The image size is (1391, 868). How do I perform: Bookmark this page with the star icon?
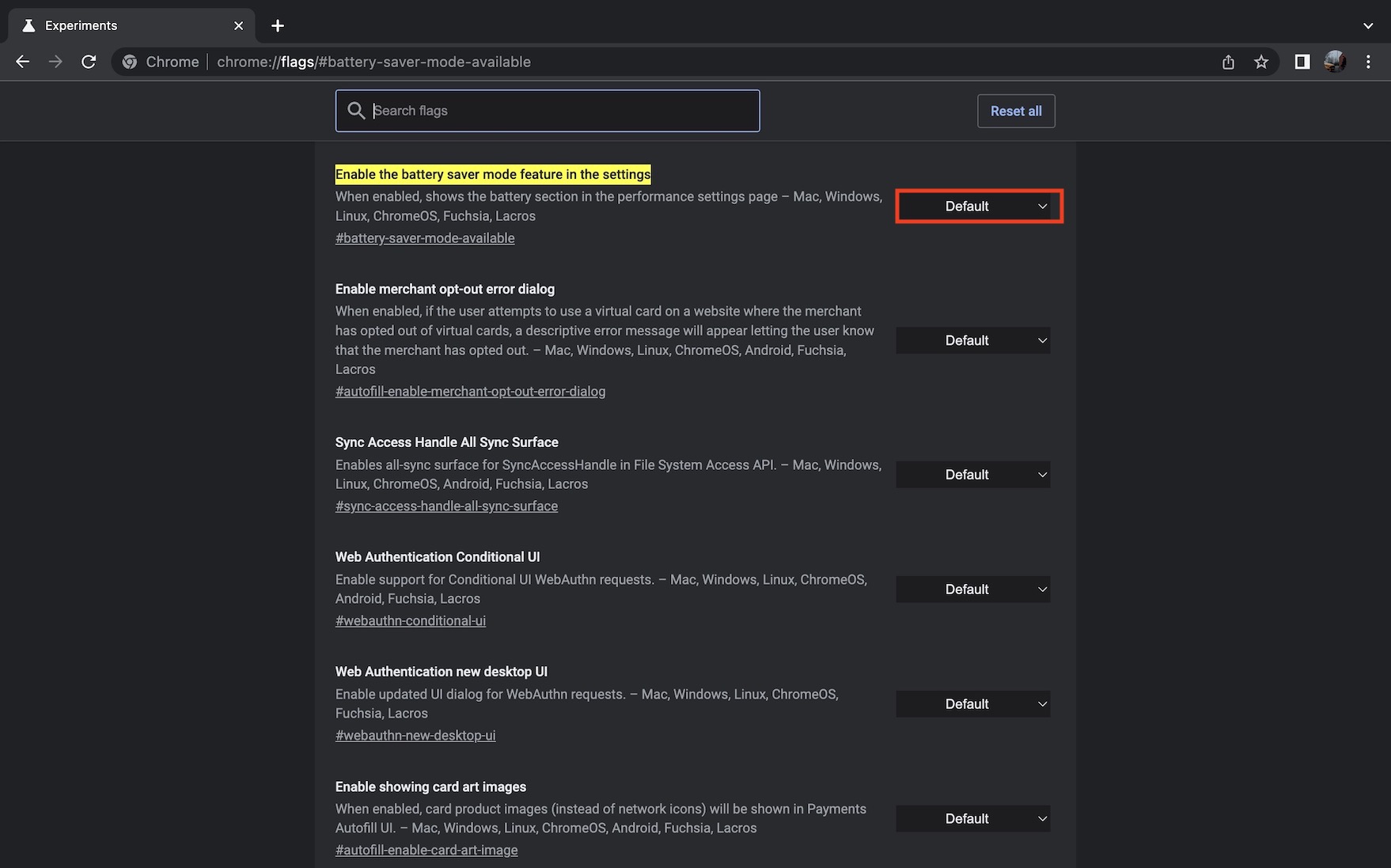click(x=1261, y=62)
